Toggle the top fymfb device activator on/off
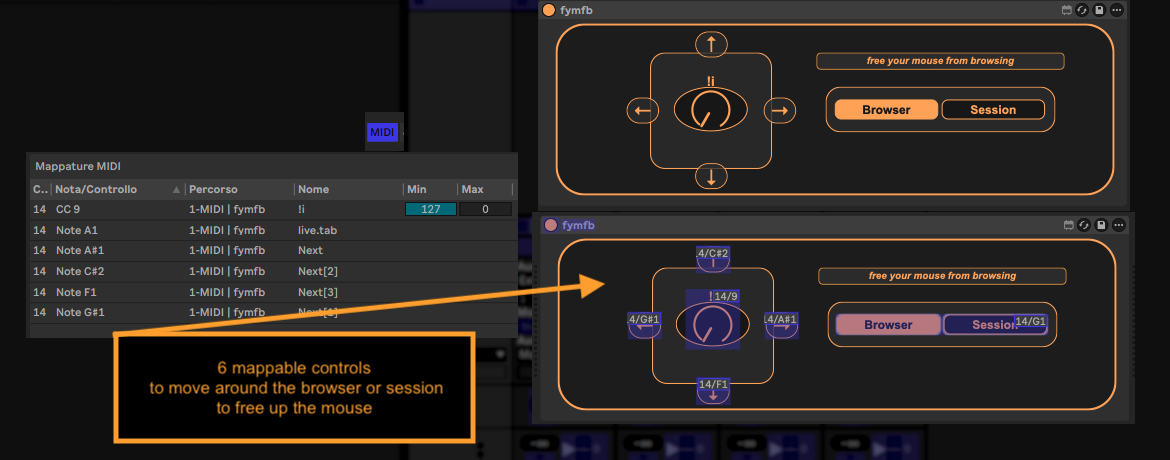 click(x=549, y=10)
